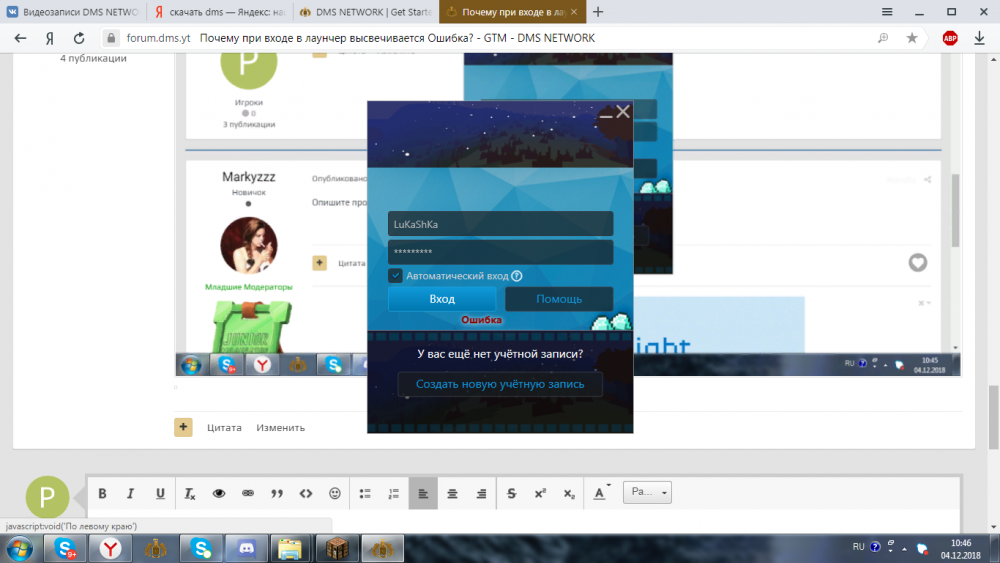The height and width of the screenshot is (563, 1000).
Task: Open Windows Start menu
Action: click(20, 549)
